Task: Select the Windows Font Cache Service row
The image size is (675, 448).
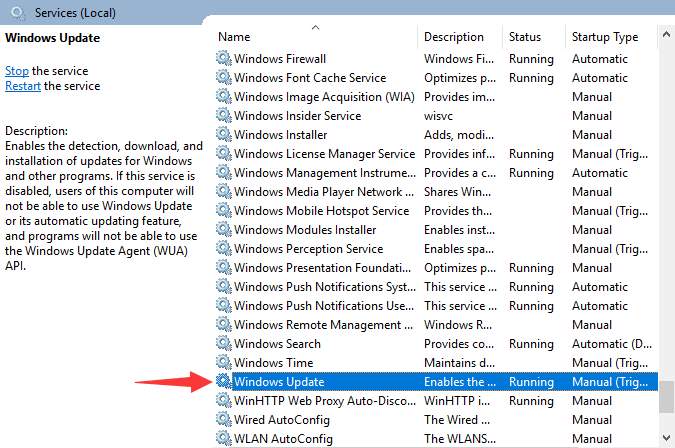Action: [x=436, y=78]
